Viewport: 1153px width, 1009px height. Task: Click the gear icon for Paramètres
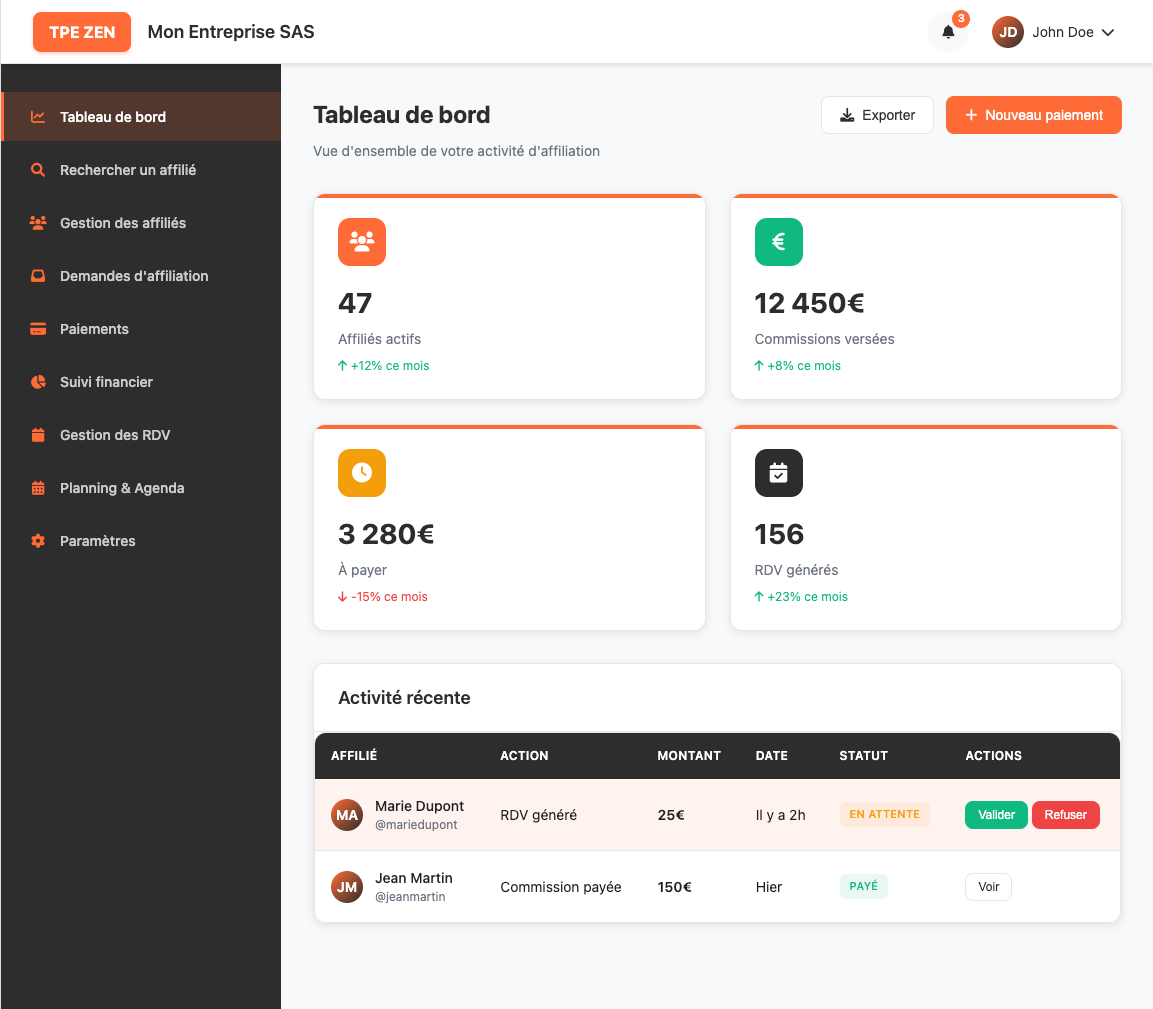coord(38,541)
